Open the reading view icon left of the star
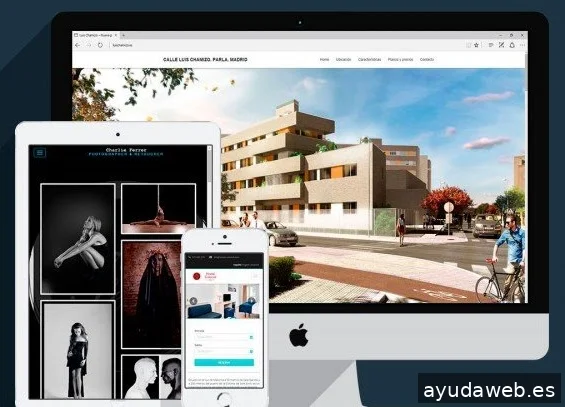This screenshot has width=565, height=407. click(x=468, y=45)
